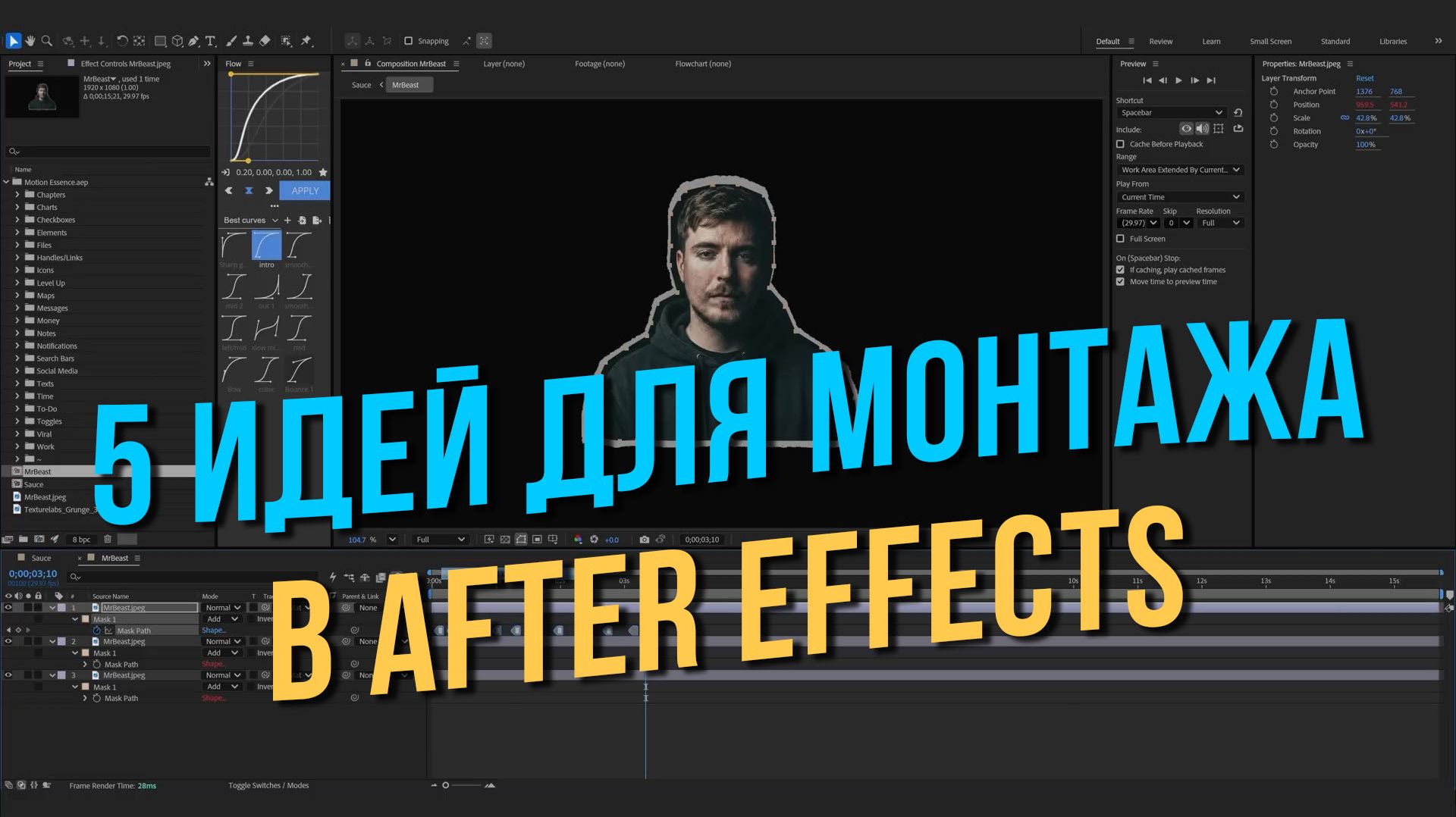Click Reset in Layer Transform

click(1364, 78)
